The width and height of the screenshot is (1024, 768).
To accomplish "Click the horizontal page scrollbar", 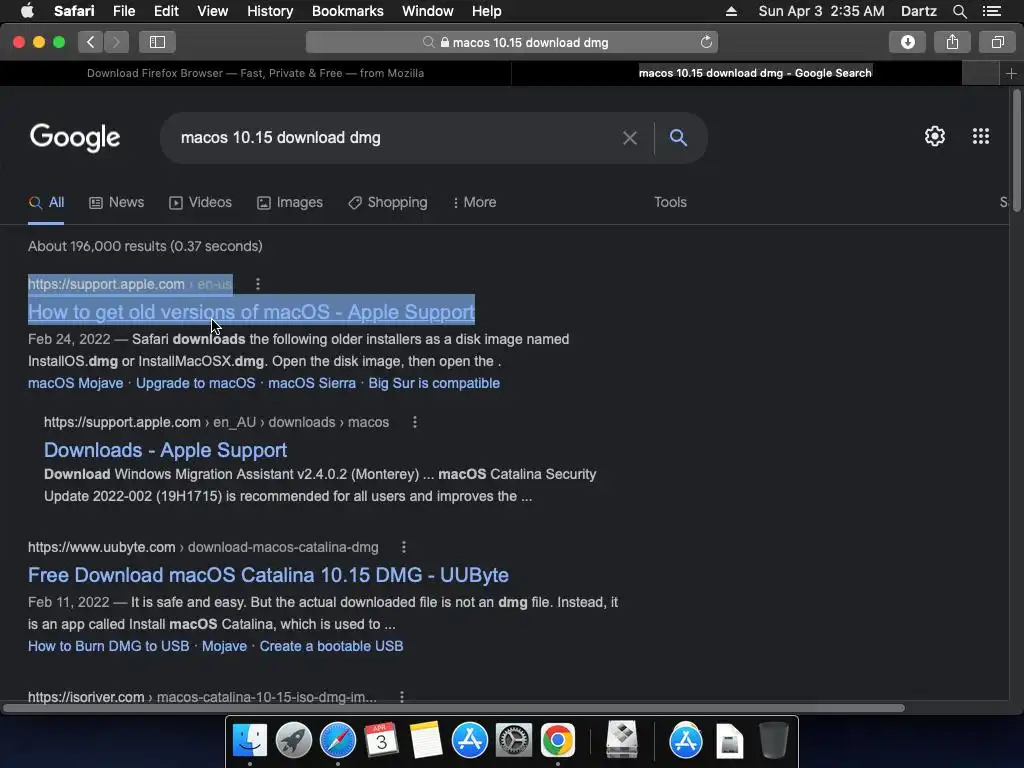I will [453, 708].
